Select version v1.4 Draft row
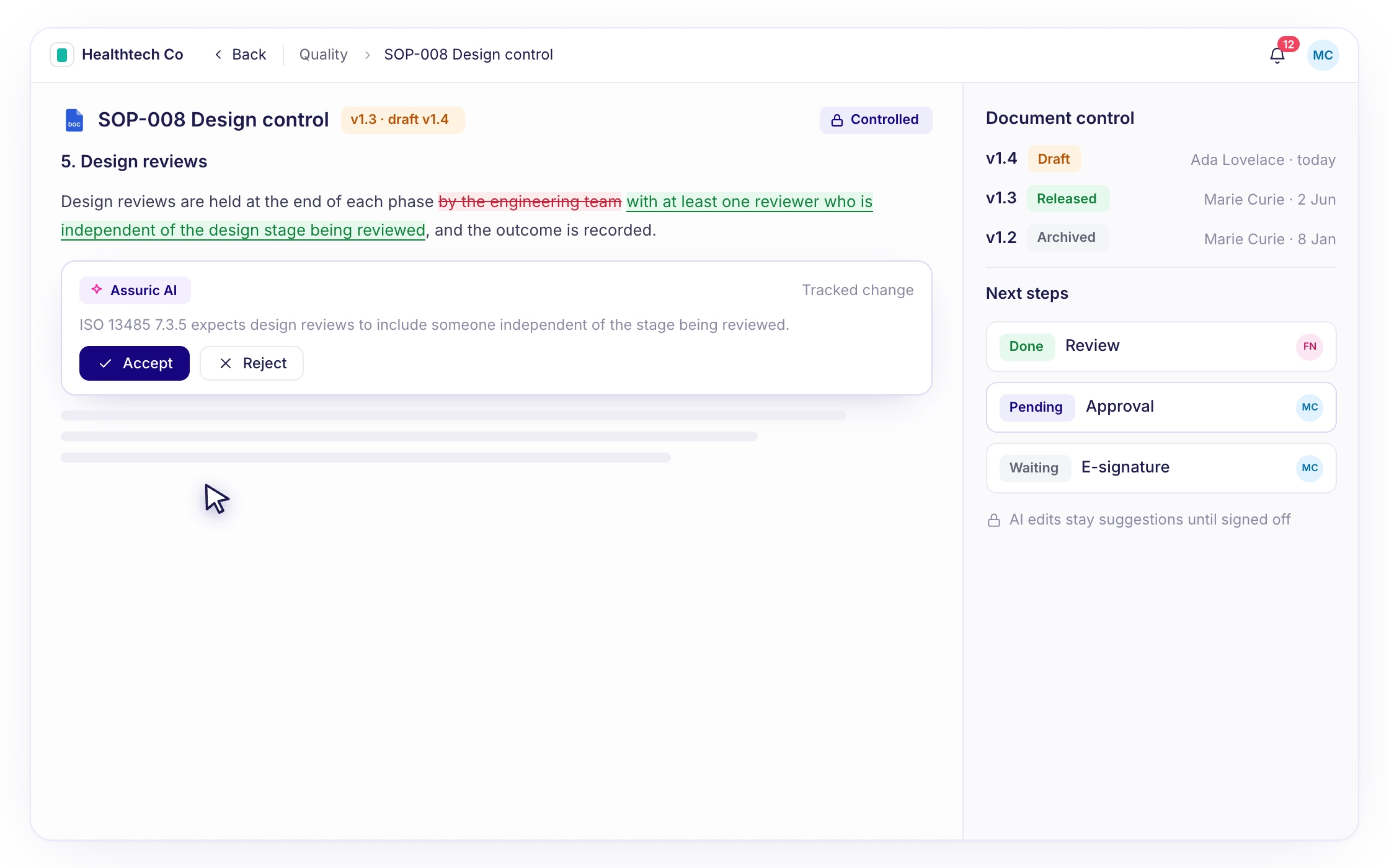 [1161, 159]
